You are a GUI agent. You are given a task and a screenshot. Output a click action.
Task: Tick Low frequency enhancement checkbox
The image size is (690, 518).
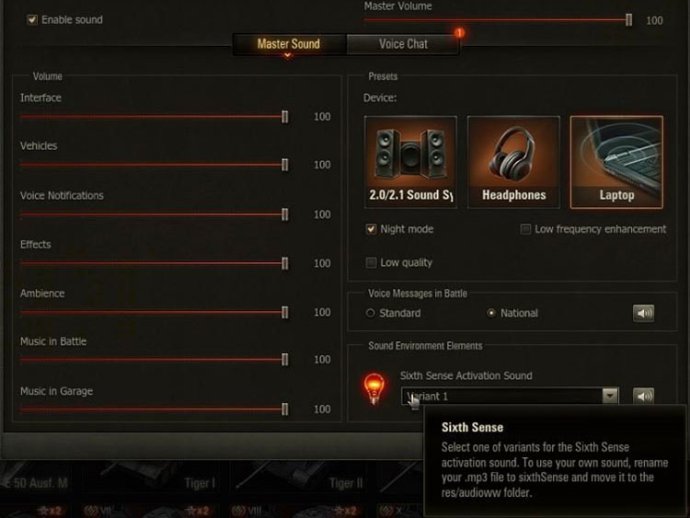pyautogui.click(x=525, y=229)
